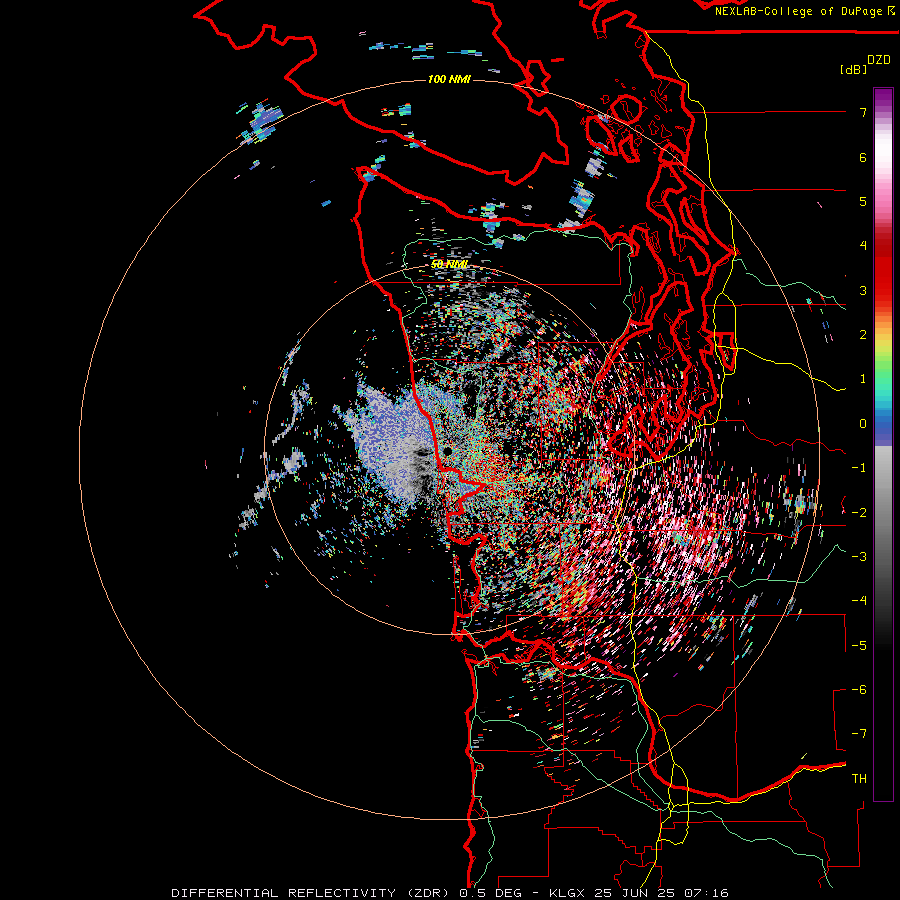
Task: Click the -7 value on color scale
Action: pos(859,734)
